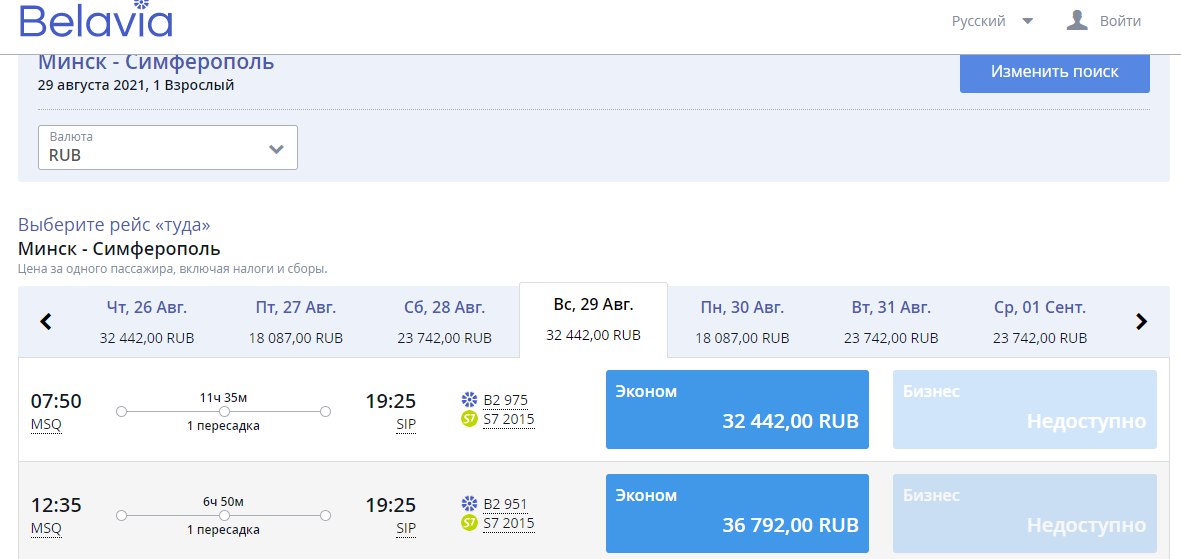
Task: Click the '29 августа 2021, 1 Взрослый' text
Action: (136, 85)
